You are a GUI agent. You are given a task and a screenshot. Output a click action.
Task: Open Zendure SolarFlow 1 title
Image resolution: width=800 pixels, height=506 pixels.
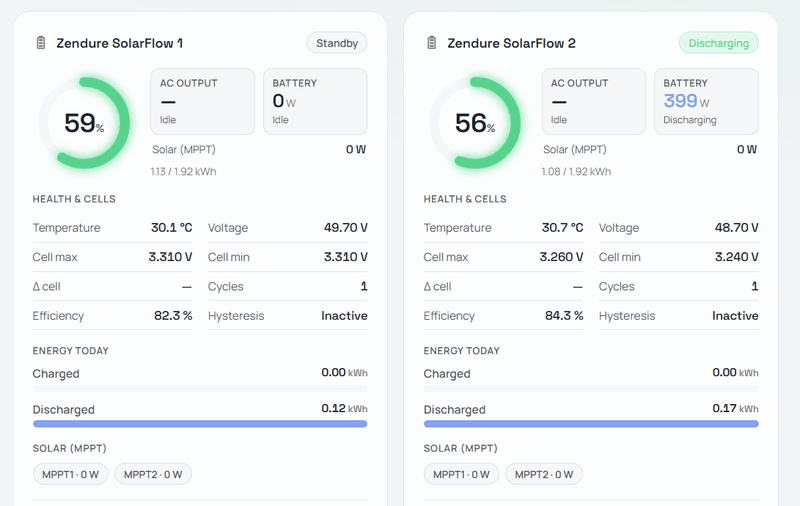click(x=119, y=43)
